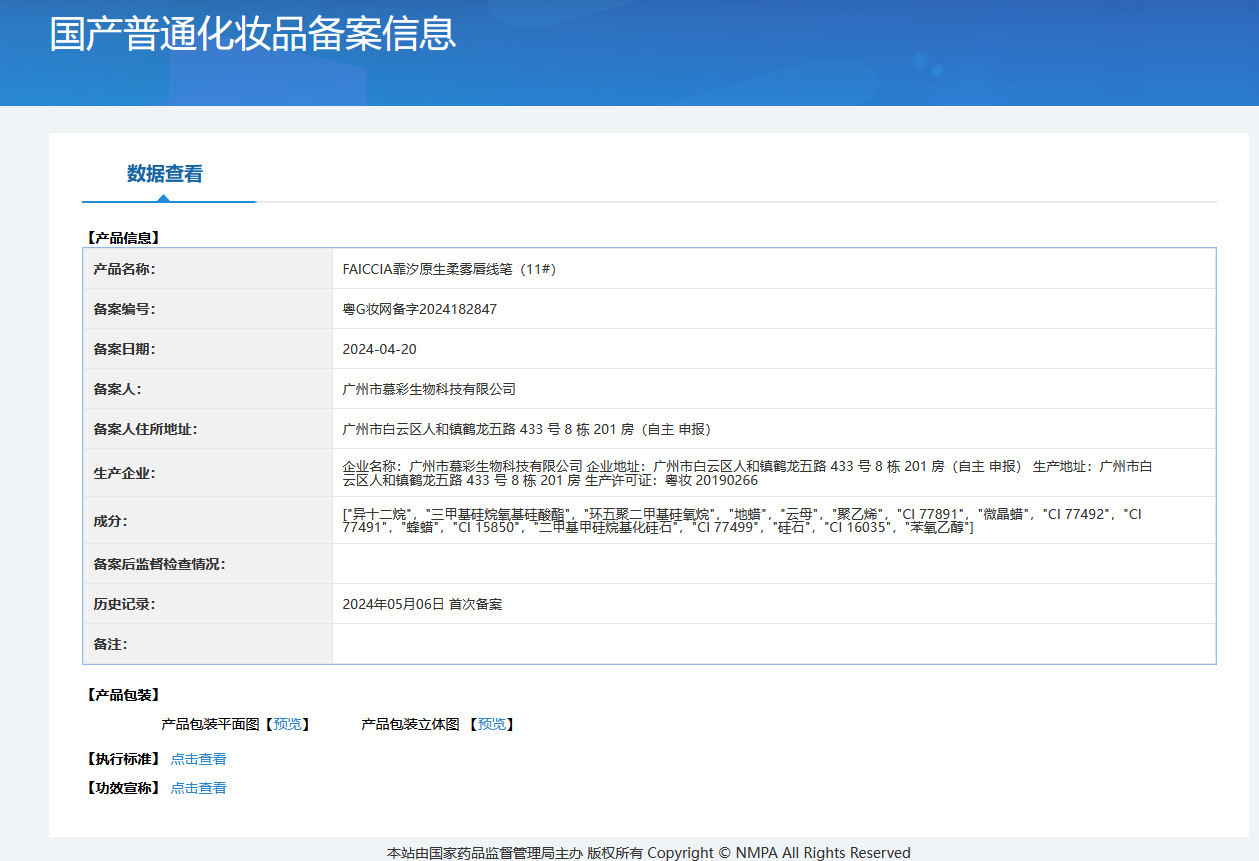The width and height of the screenshot is (1259, 861).
Task: Click the 历史记录 row label
Action: click(124, 604)
